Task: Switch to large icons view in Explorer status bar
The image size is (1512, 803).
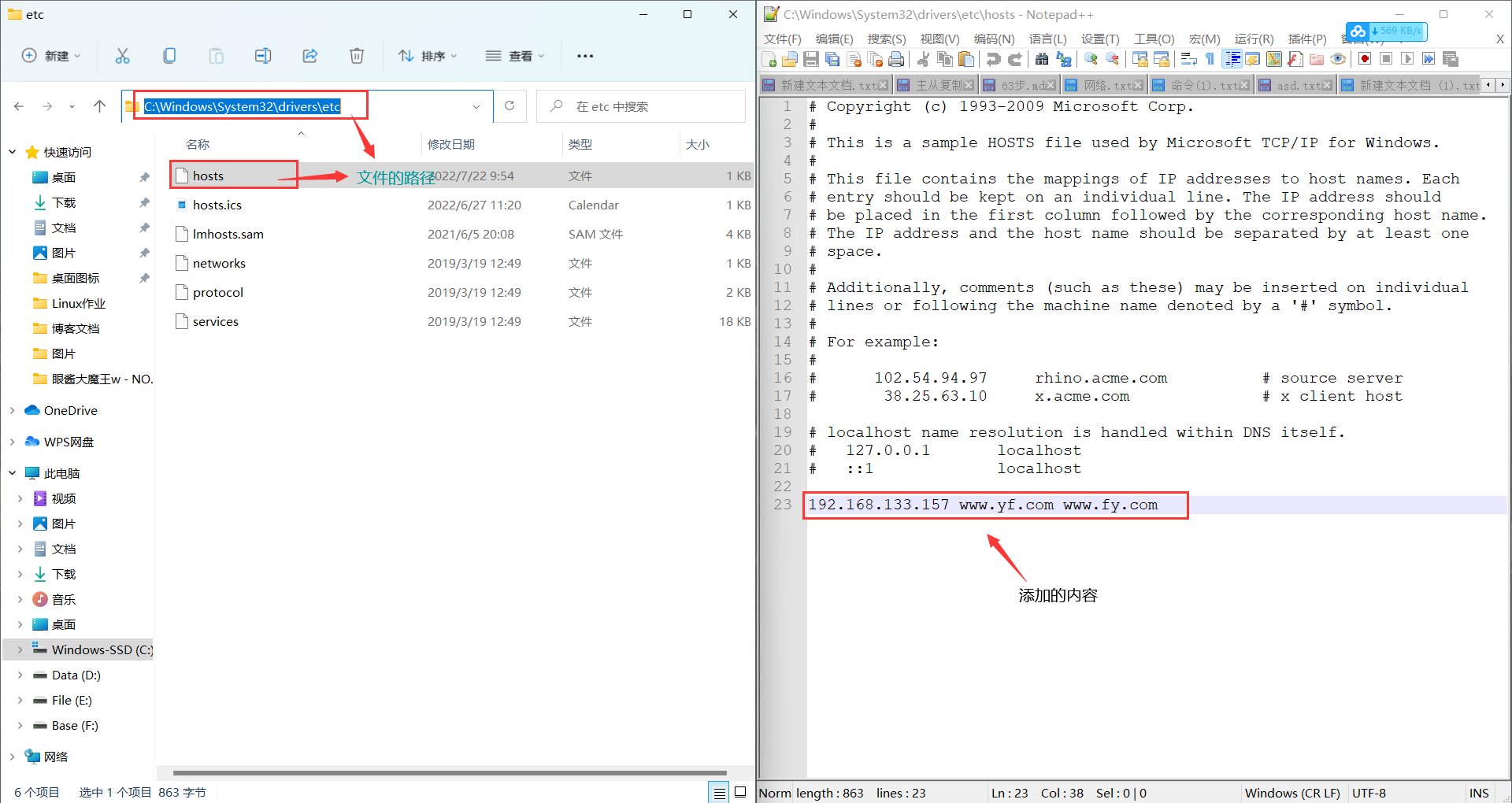Action: 740,793
